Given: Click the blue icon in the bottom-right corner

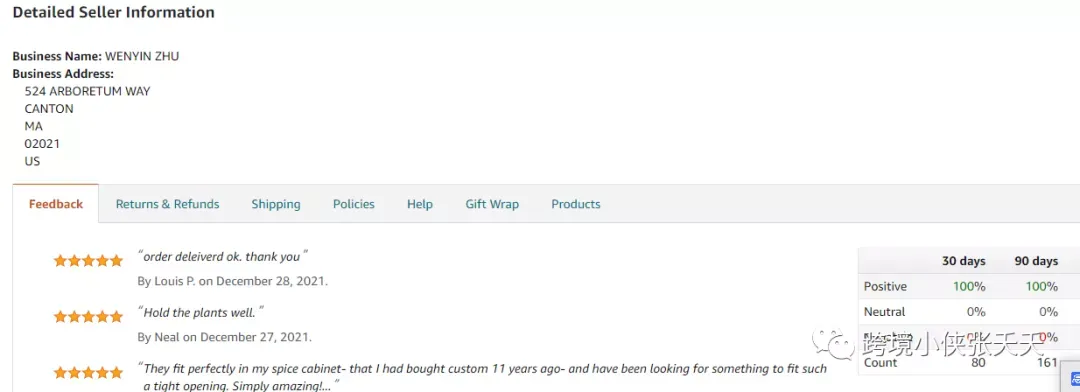Looking at the screenshot, I should [x=1074, y=378].
